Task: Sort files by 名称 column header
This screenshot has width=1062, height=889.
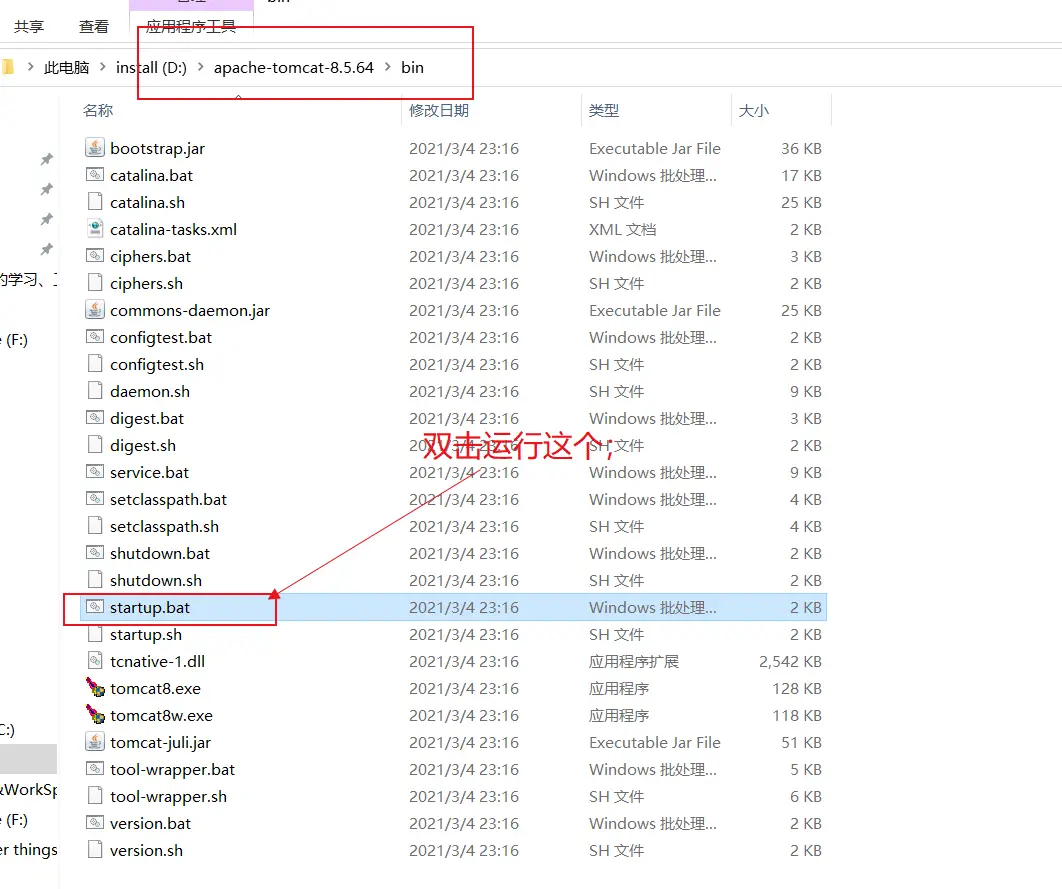Action: pyautogui.click(x=98, y=110)
